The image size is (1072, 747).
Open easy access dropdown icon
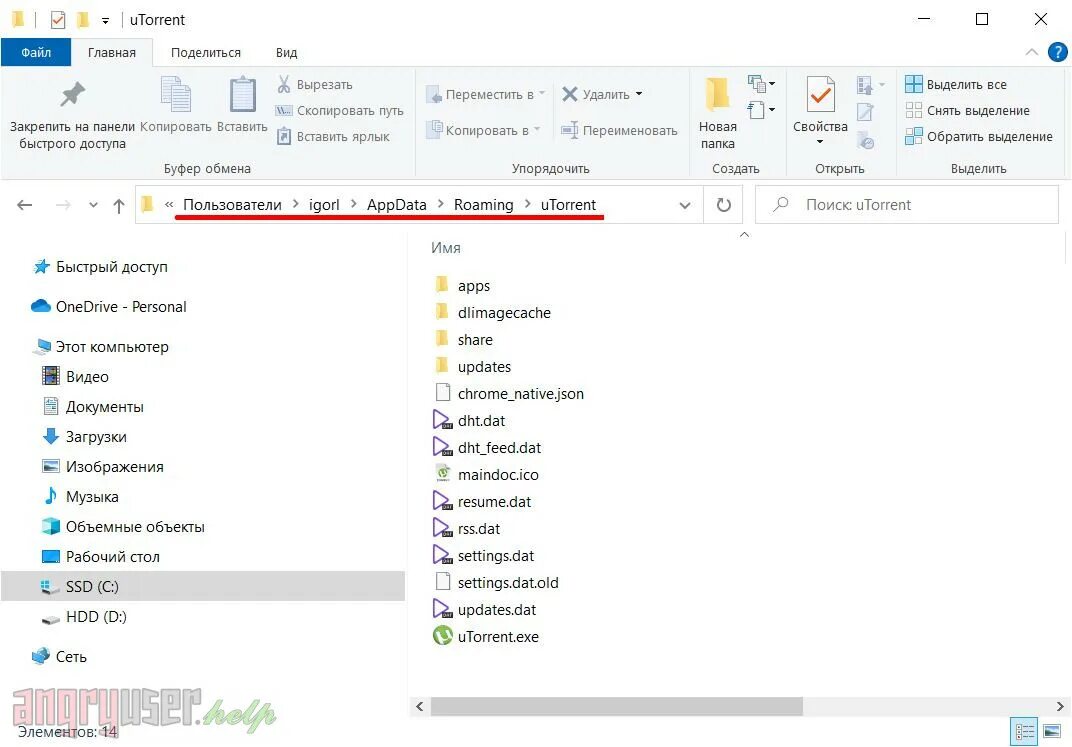[761, 109]
